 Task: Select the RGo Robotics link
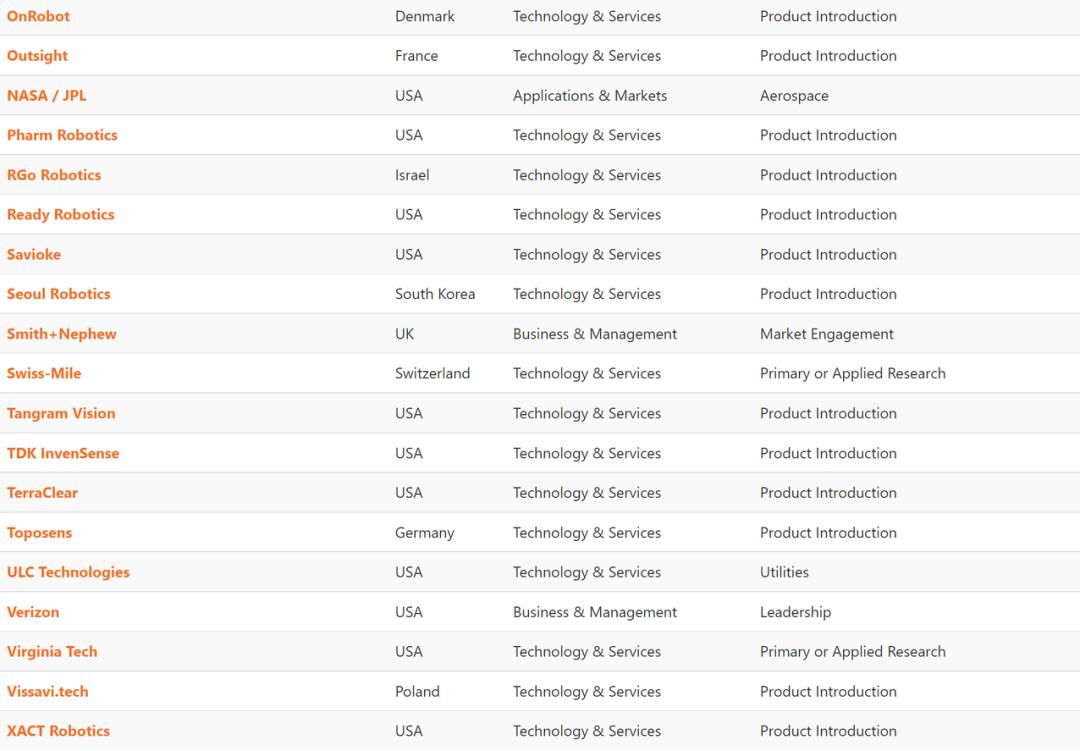pos(54,175)
